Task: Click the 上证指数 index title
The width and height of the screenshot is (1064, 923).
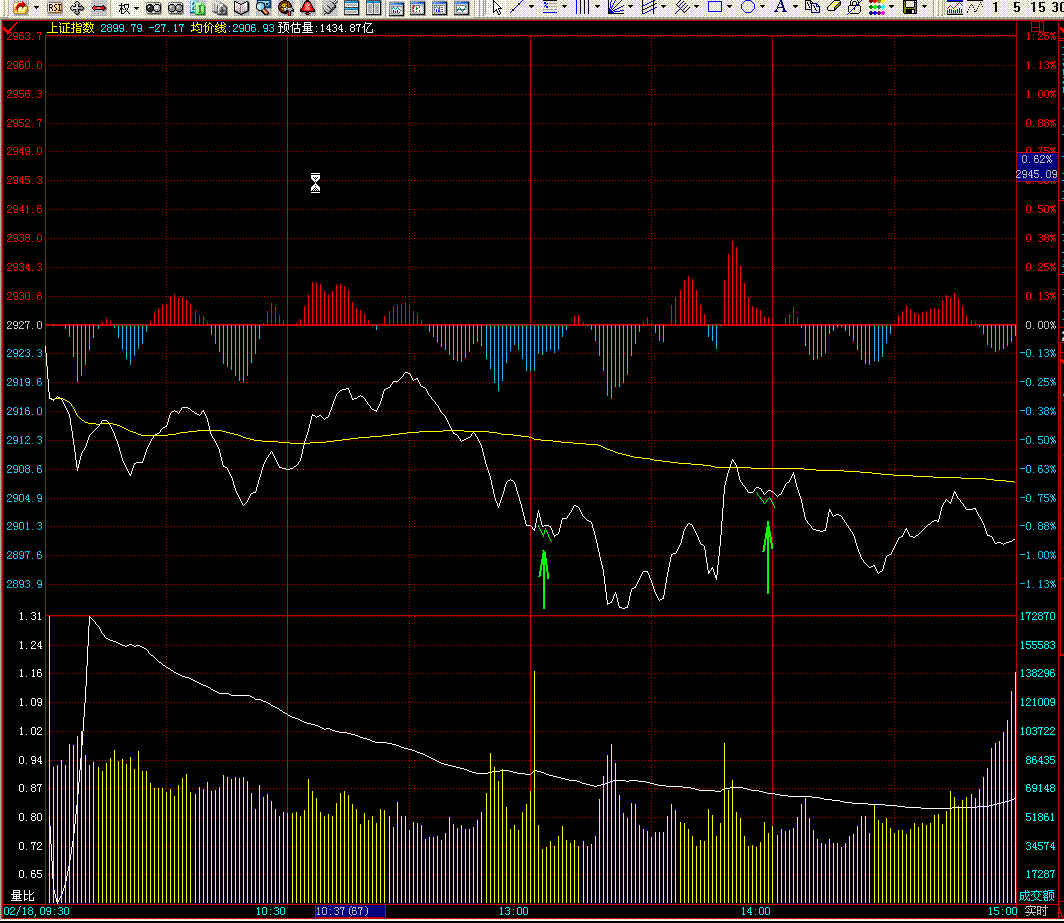Action: tap(70, 28)
